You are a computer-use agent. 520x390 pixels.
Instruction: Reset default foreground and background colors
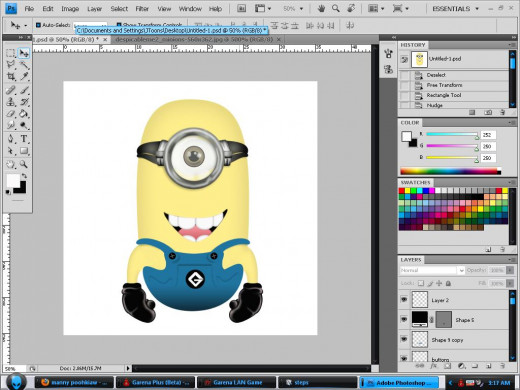(x=8, y=192)
